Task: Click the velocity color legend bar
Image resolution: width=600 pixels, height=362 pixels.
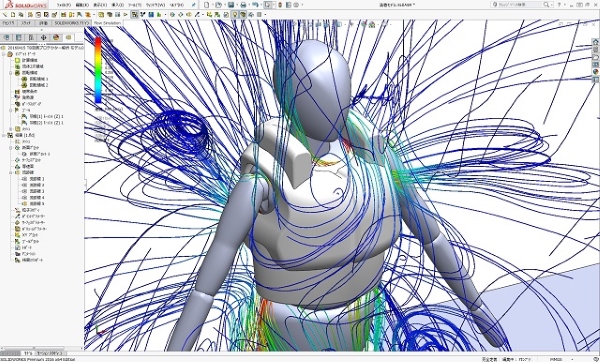Action: point(98,70)
